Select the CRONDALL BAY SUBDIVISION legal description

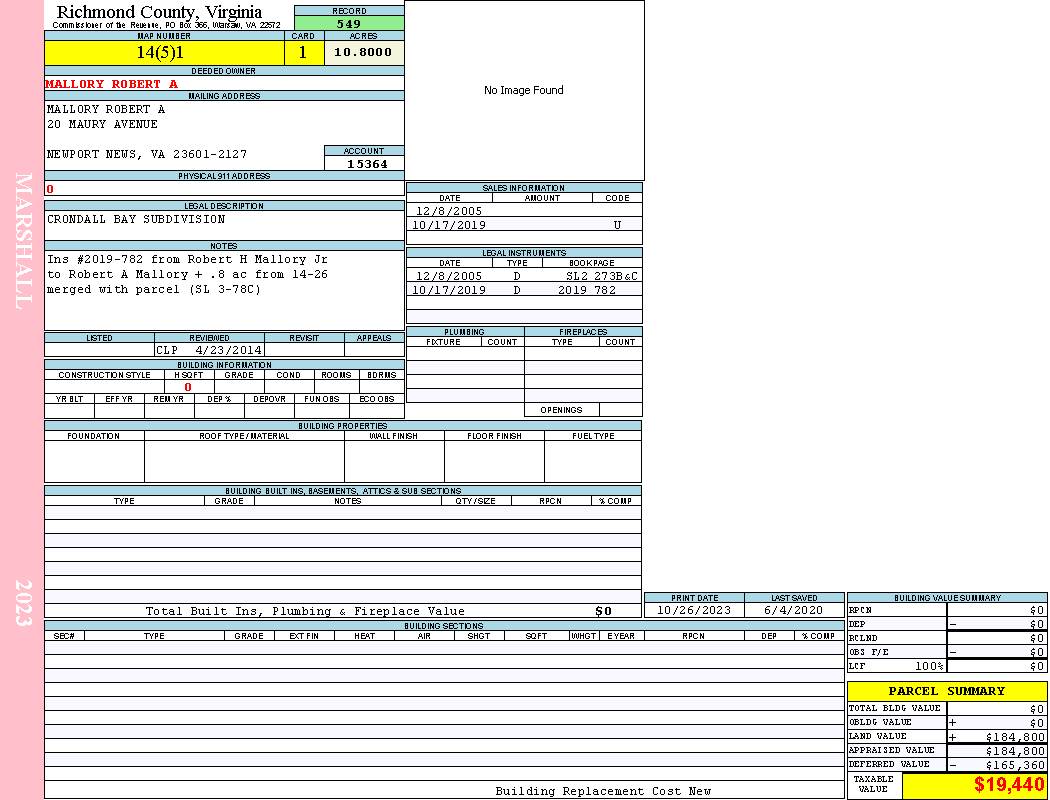click(x=136, y=219)
